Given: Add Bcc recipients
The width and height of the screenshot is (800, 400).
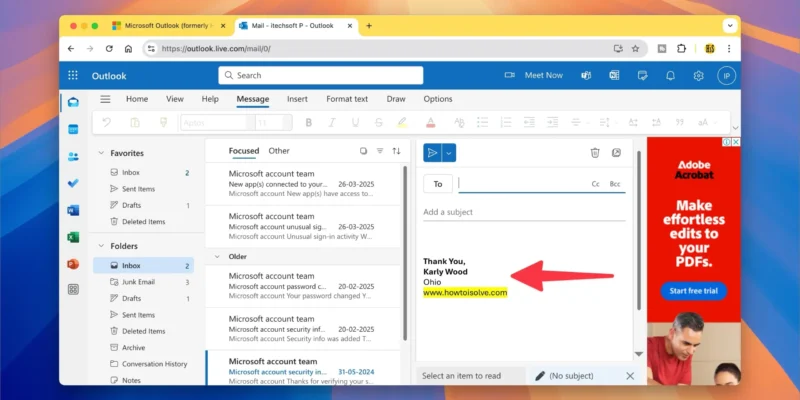Looking at the screenshot, I should tap(615, 184).
